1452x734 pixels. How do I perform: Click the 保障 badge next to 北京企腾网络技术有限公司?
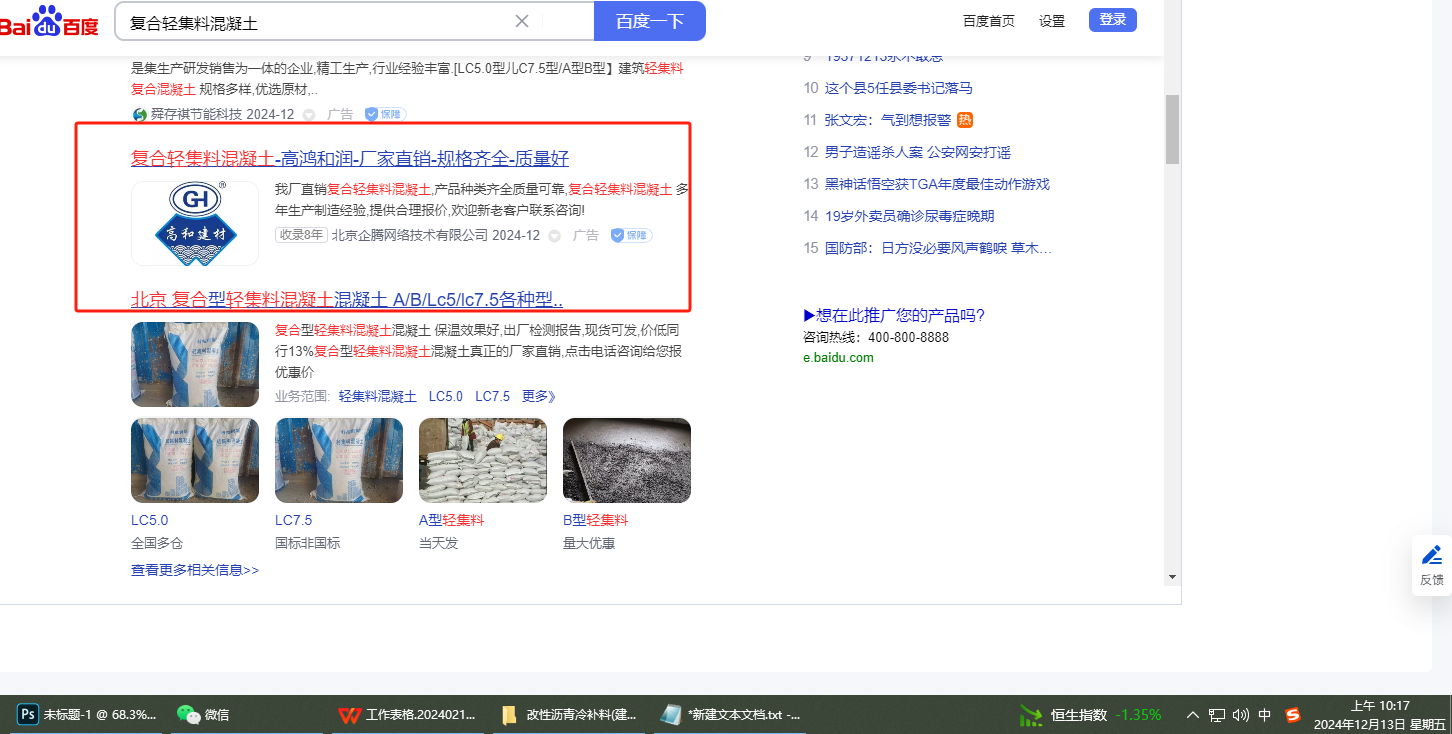(x=631, y=235)
